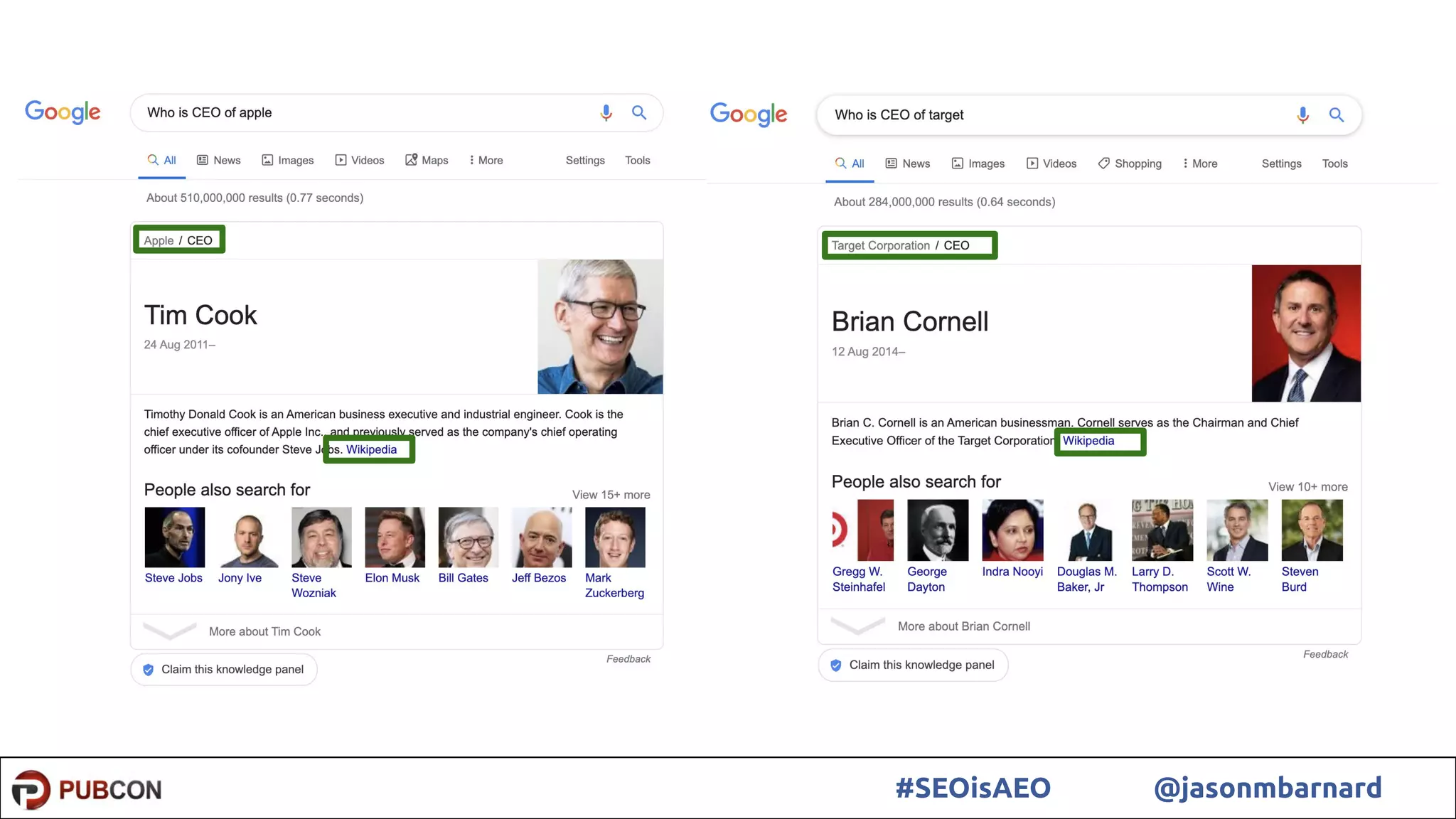Screen dimensions: 1456x819
Task: Open the Wikipedia link for Tim Cook
Action: [x=371, y=450]
